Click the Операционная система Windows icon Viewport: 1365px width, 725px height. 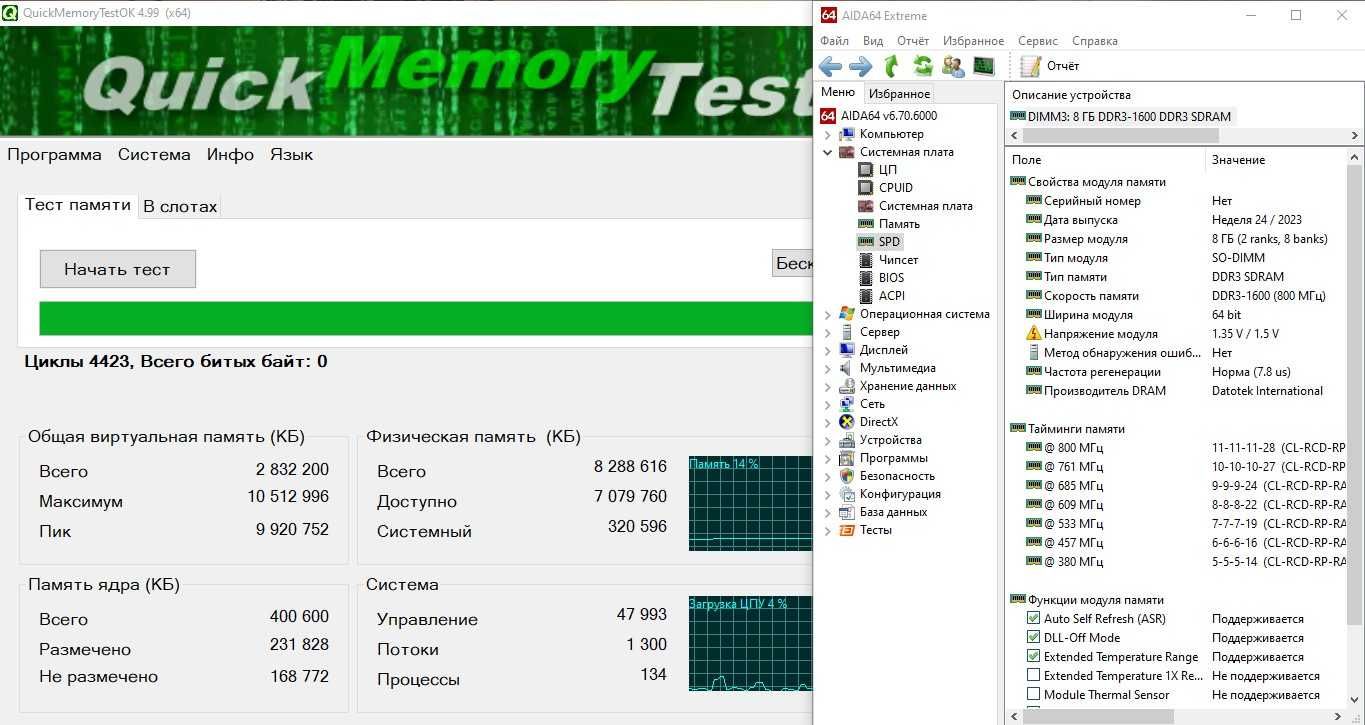click(x=847, y=314)
